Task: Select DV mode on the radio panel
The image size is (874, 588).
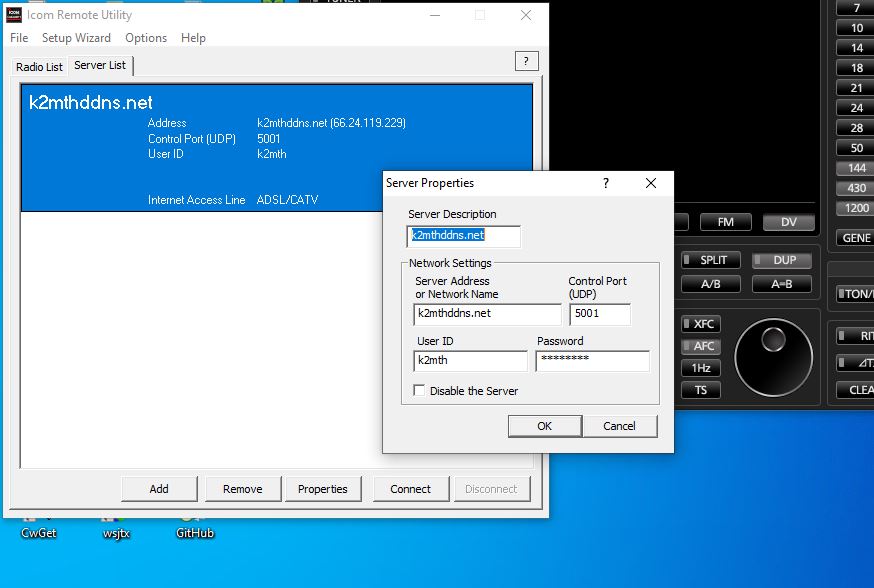Action: pos(789,222)
